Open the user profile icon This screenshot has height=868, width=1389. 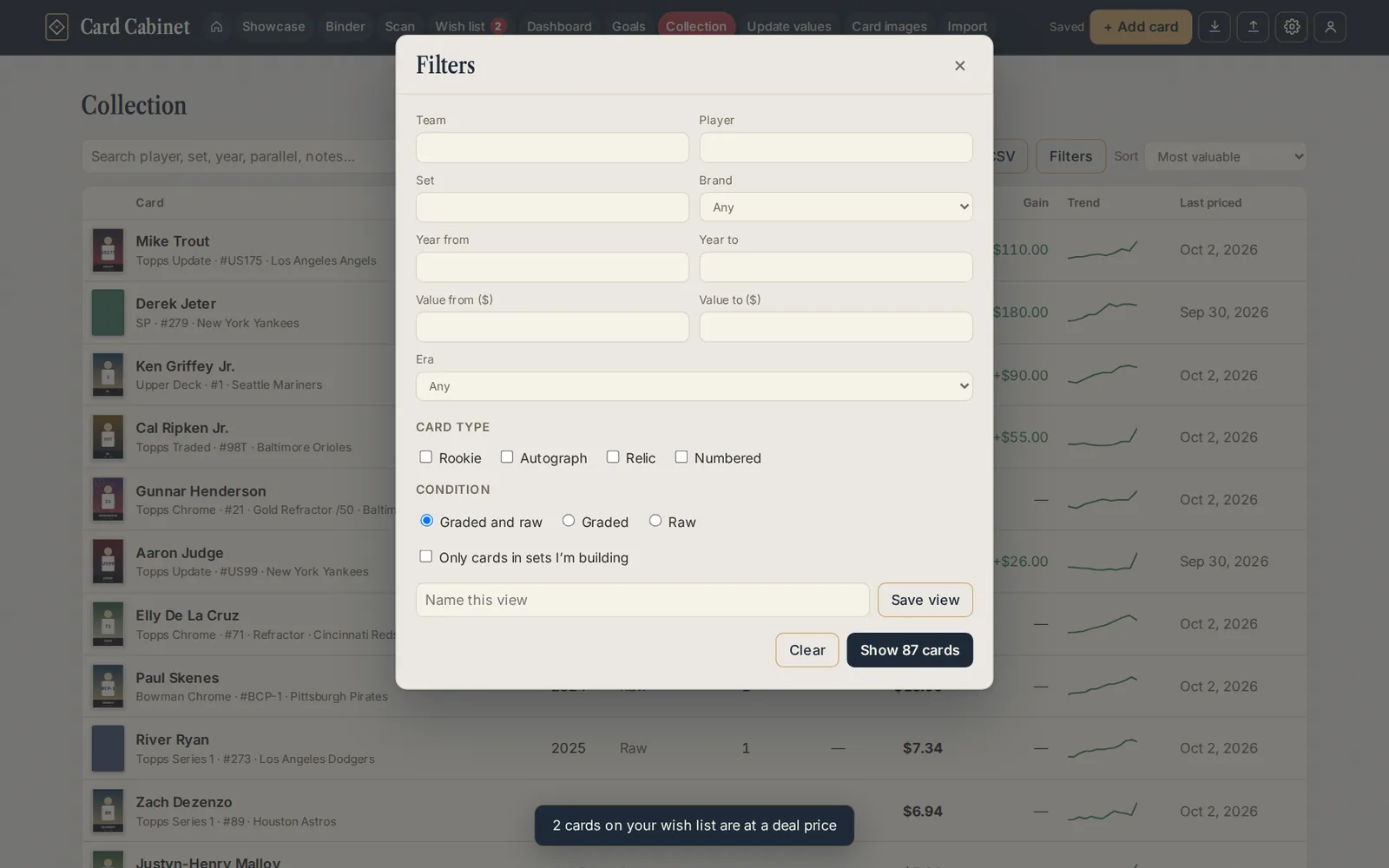point(1330,27)
